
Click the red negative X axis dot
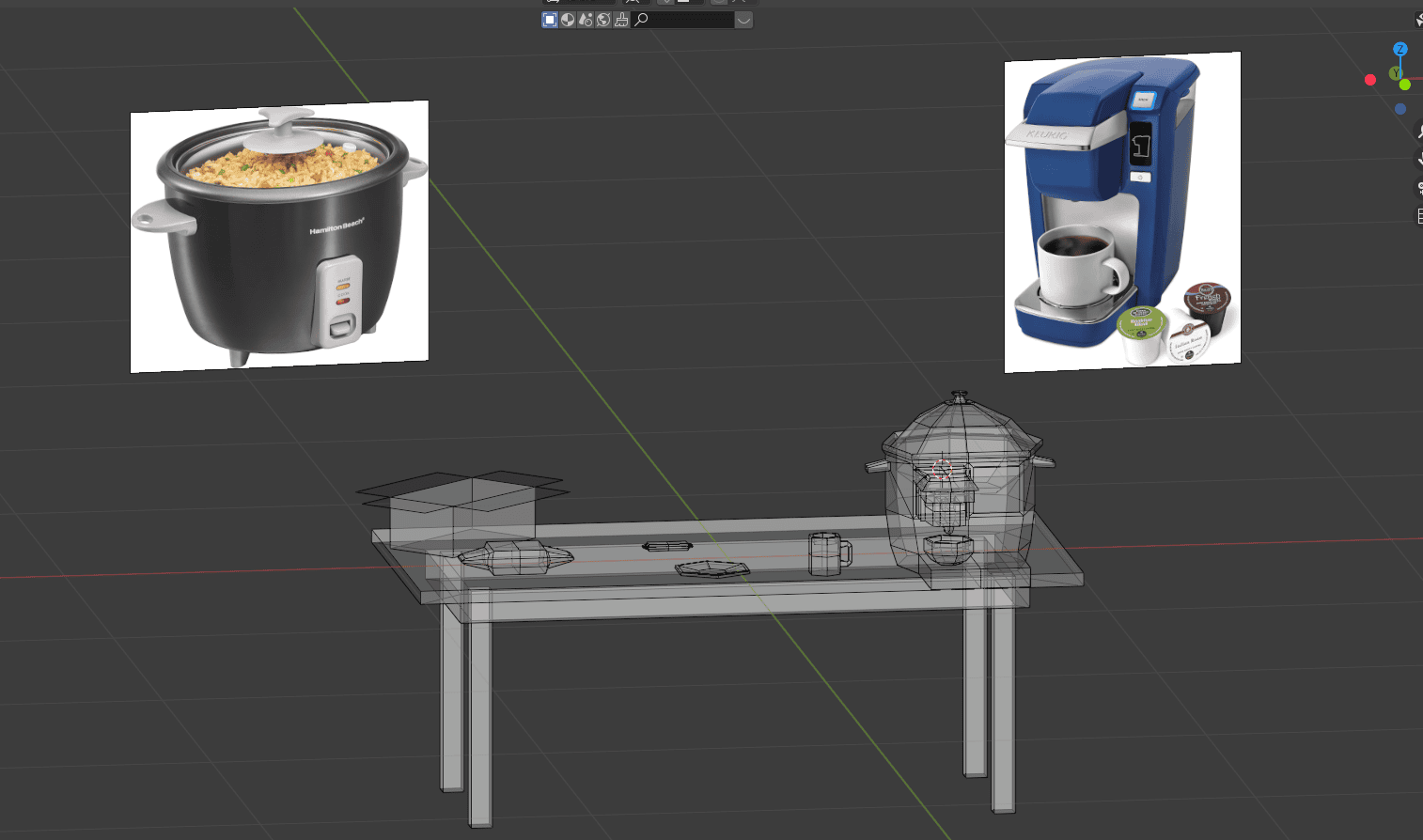coord(1370,80)
